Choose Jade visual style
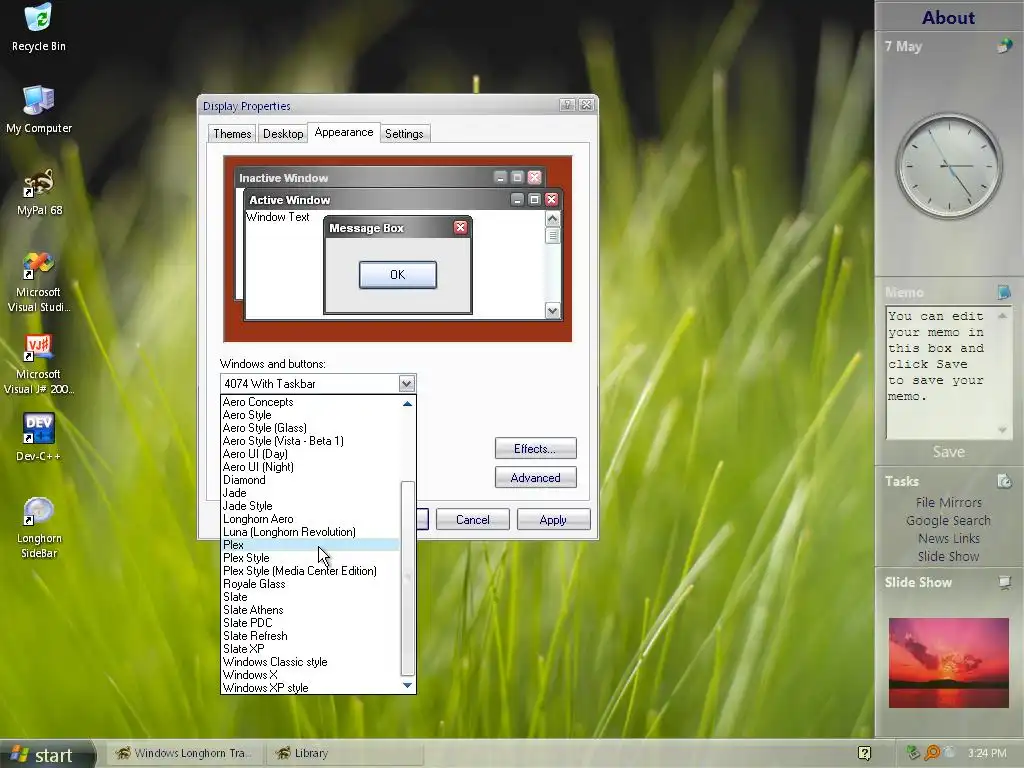Screen dimensions: 1024x768 pos(310,493)
